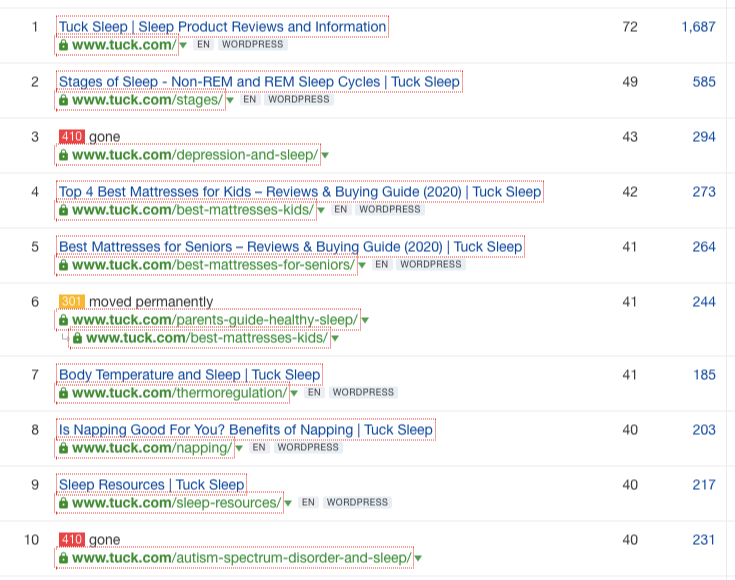Click the lock icon before the autism-spectrum-disorder URL

click(x=63, y=558)
